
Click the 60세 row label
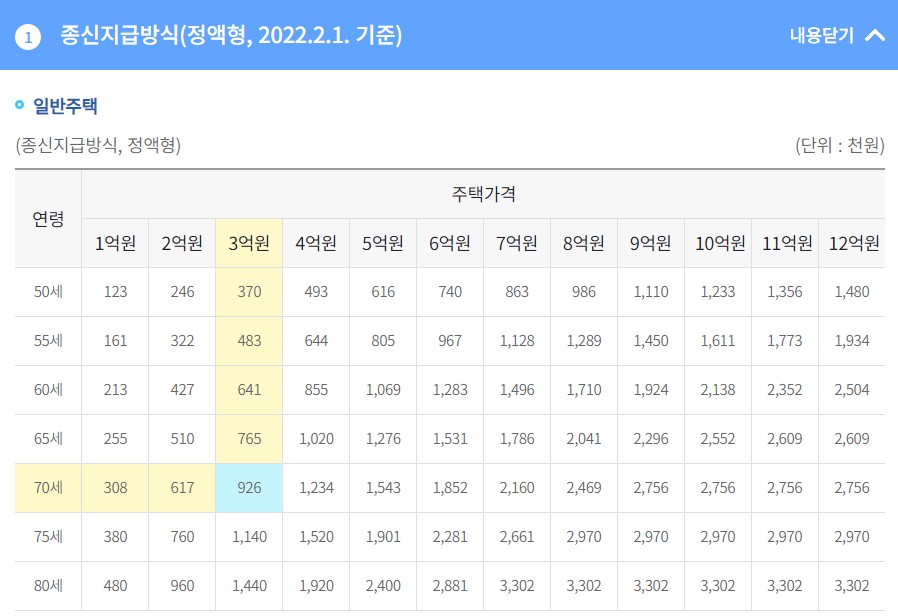48,390
